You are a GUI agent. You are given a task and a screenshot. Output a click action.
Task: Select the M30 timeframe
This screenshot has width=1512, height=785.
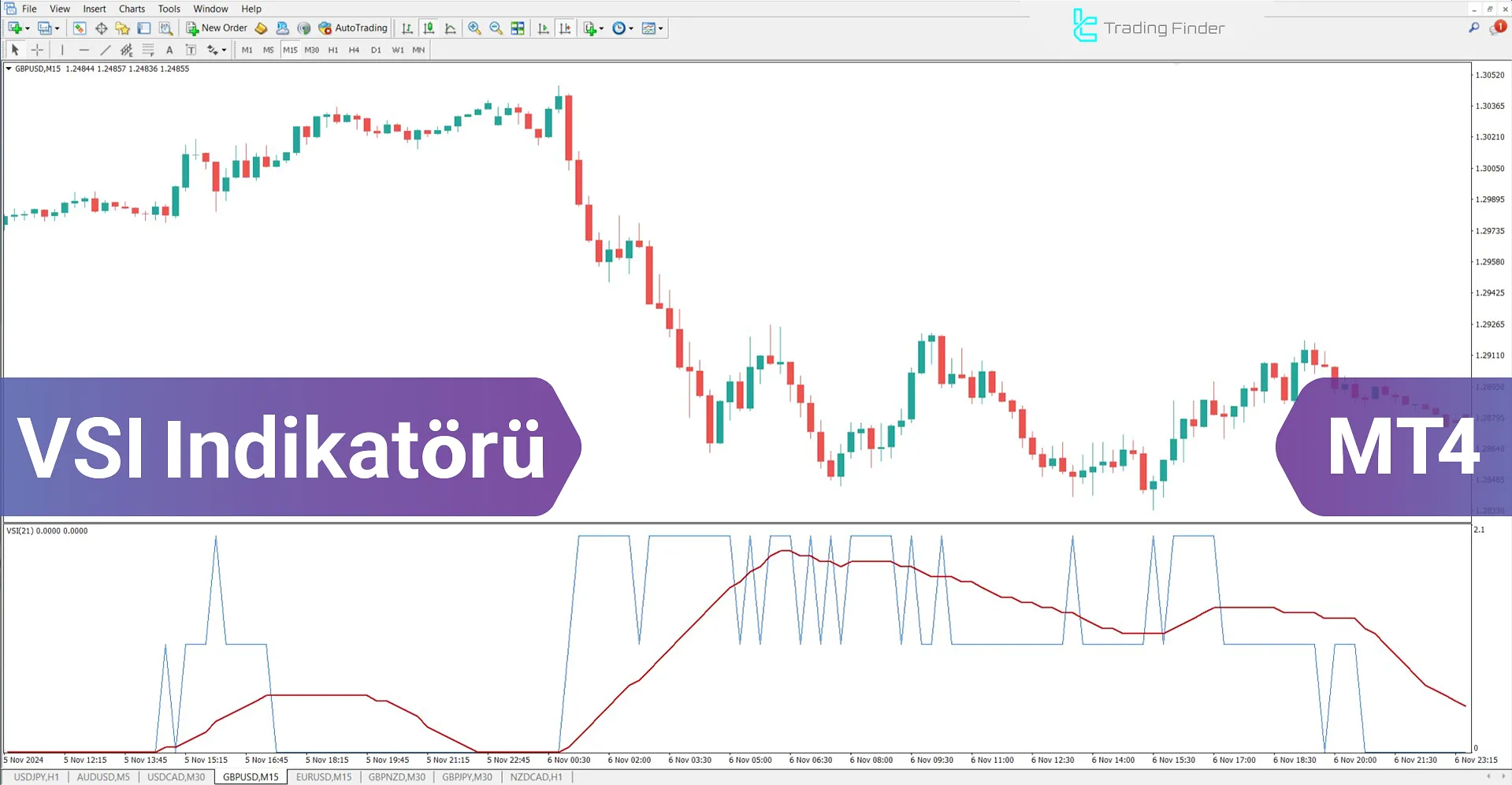click(x=311, y=49)
